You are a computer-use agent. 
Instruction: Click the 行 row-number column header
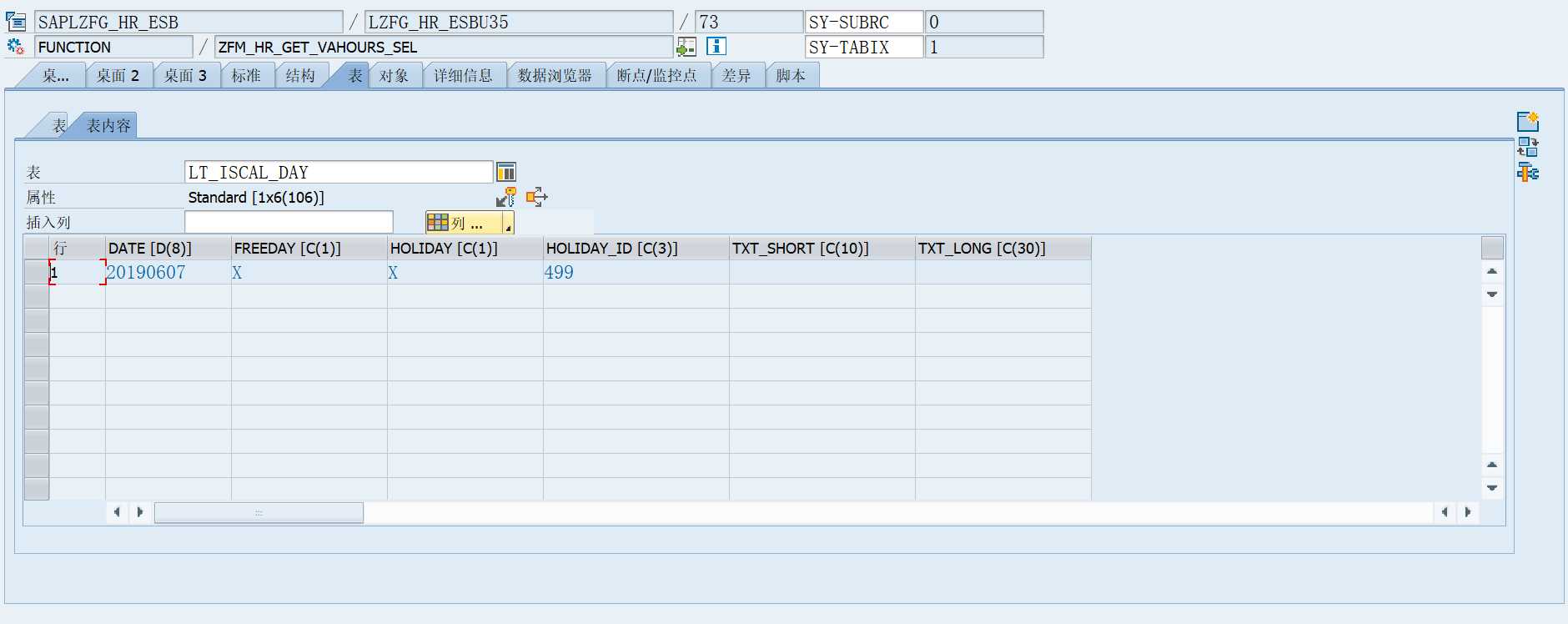78,248
